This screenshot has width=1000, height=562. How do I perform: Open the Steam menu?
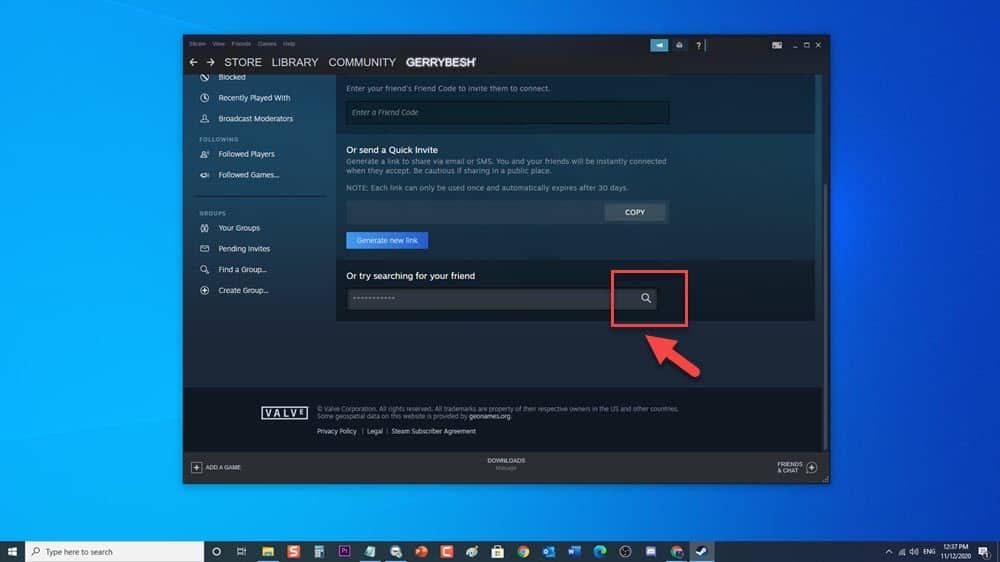(197, 44)
